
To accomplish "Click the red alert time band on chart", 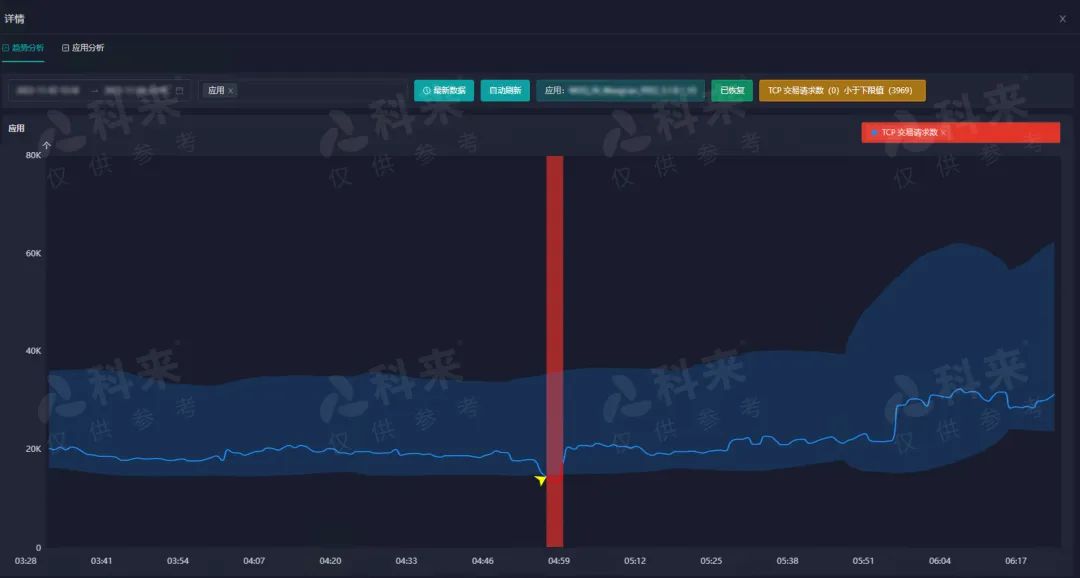I will coord(554,300).
